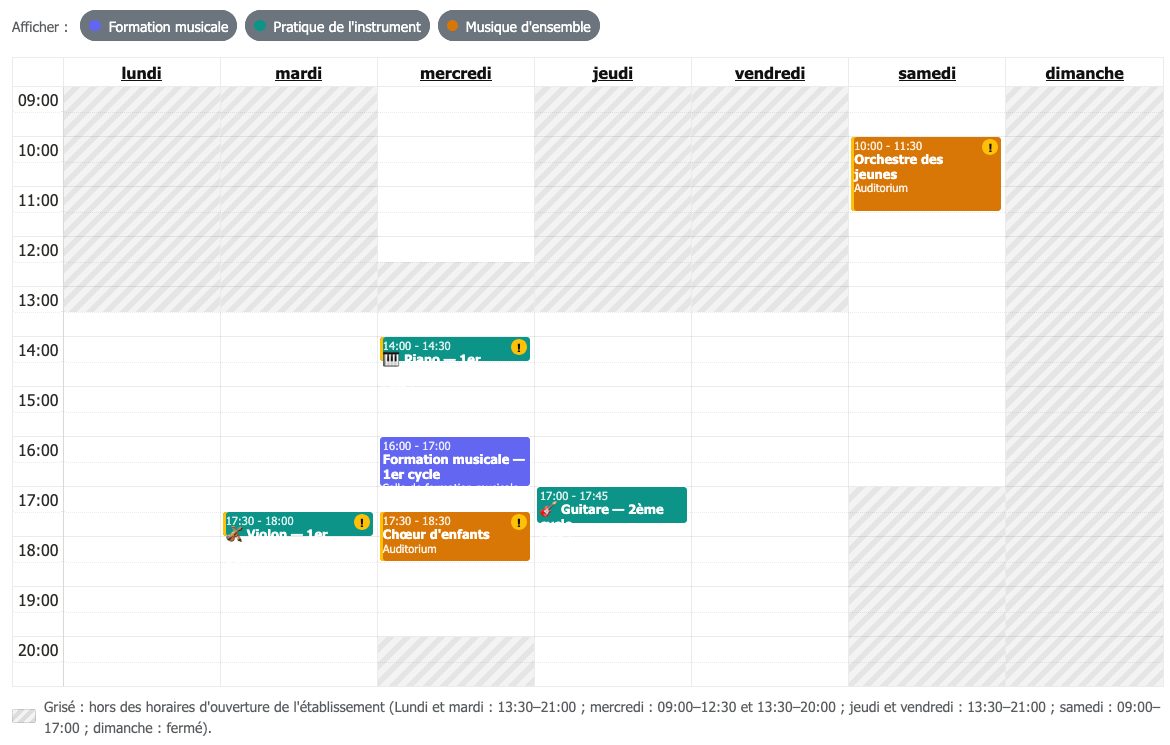
Task: Toggle the Formation musicale filter
Action: (158, 26)
